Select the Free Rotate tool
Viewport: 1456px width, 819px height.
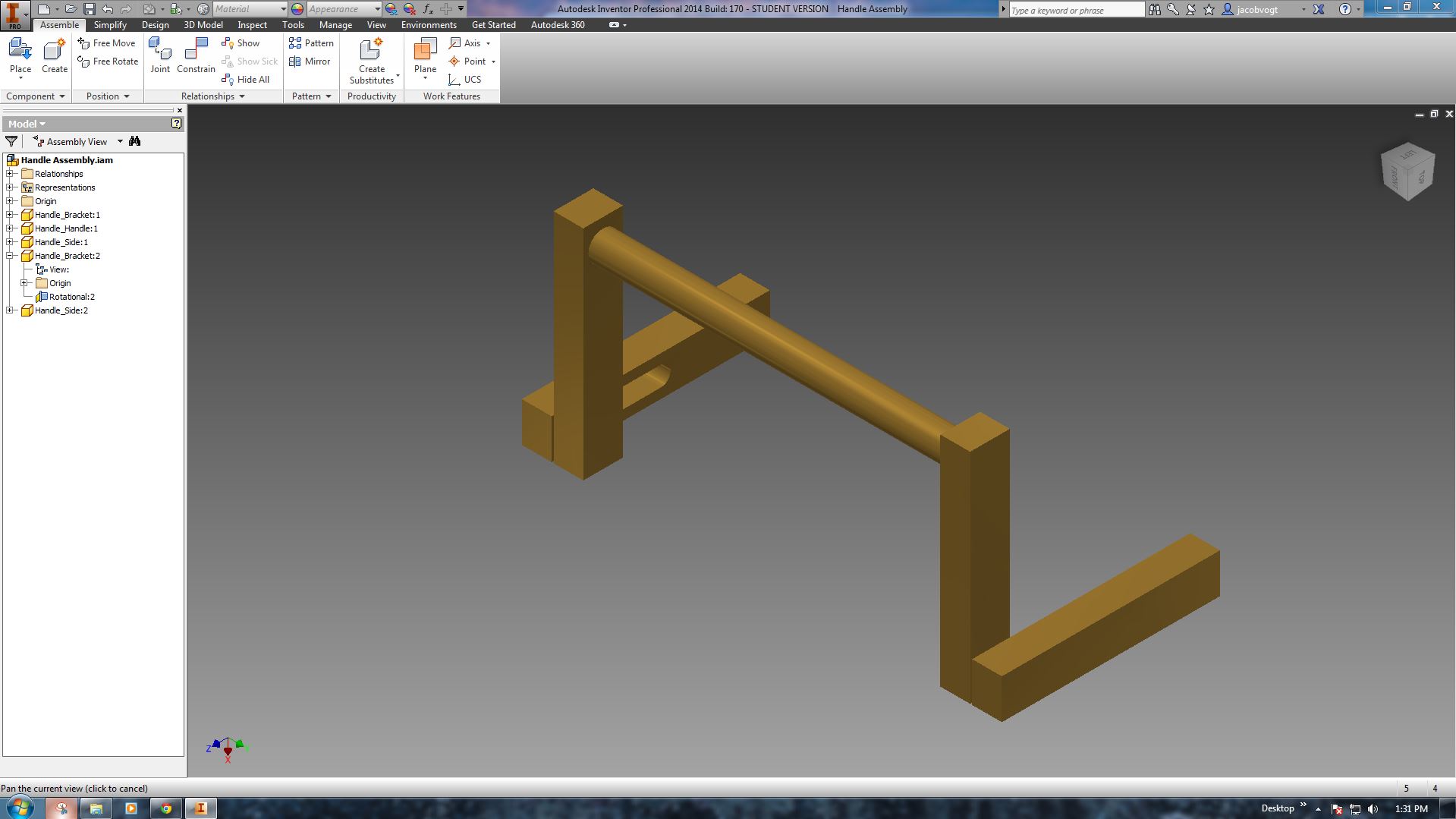108,61
